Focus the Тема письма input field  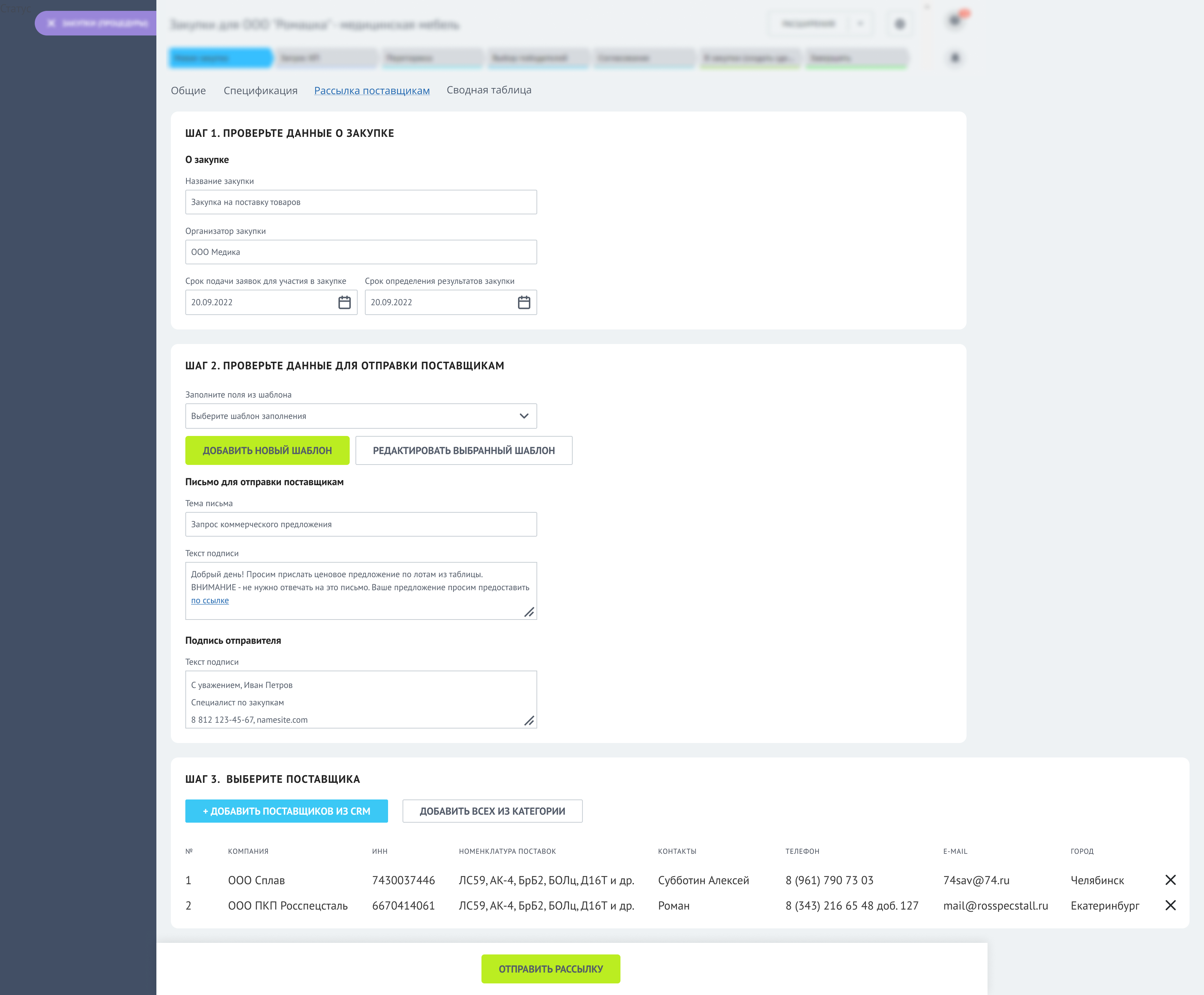click(x=361, y=524)
